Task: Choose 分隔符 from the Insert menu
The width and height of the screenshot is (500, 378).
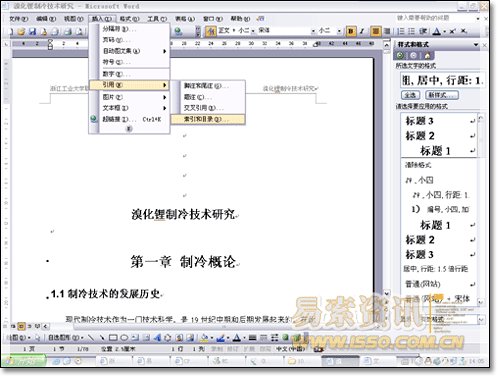Action: coord(129,29)
